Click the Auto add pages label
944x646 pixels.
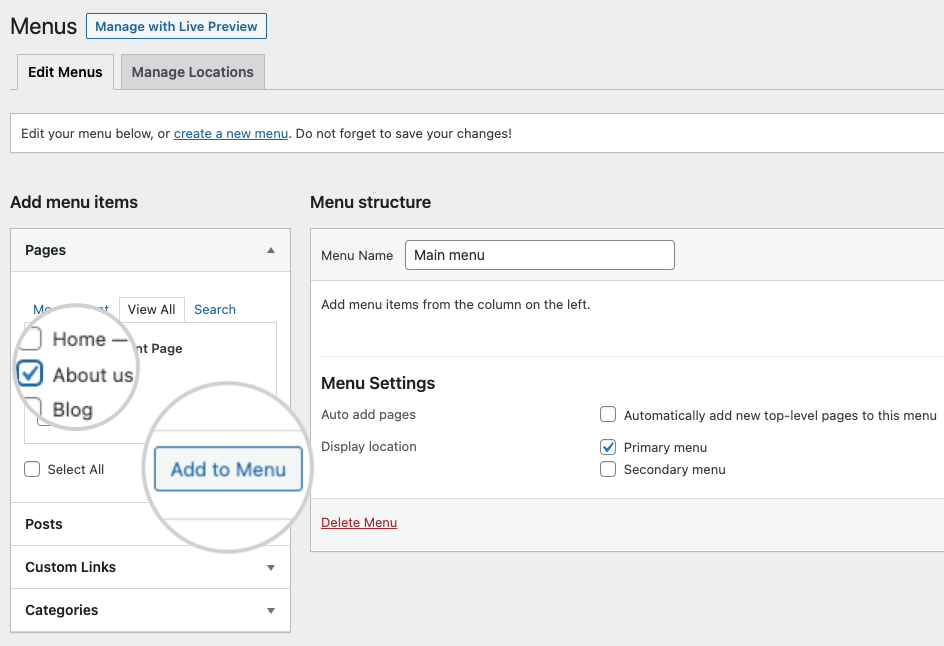tap(368, 415)
